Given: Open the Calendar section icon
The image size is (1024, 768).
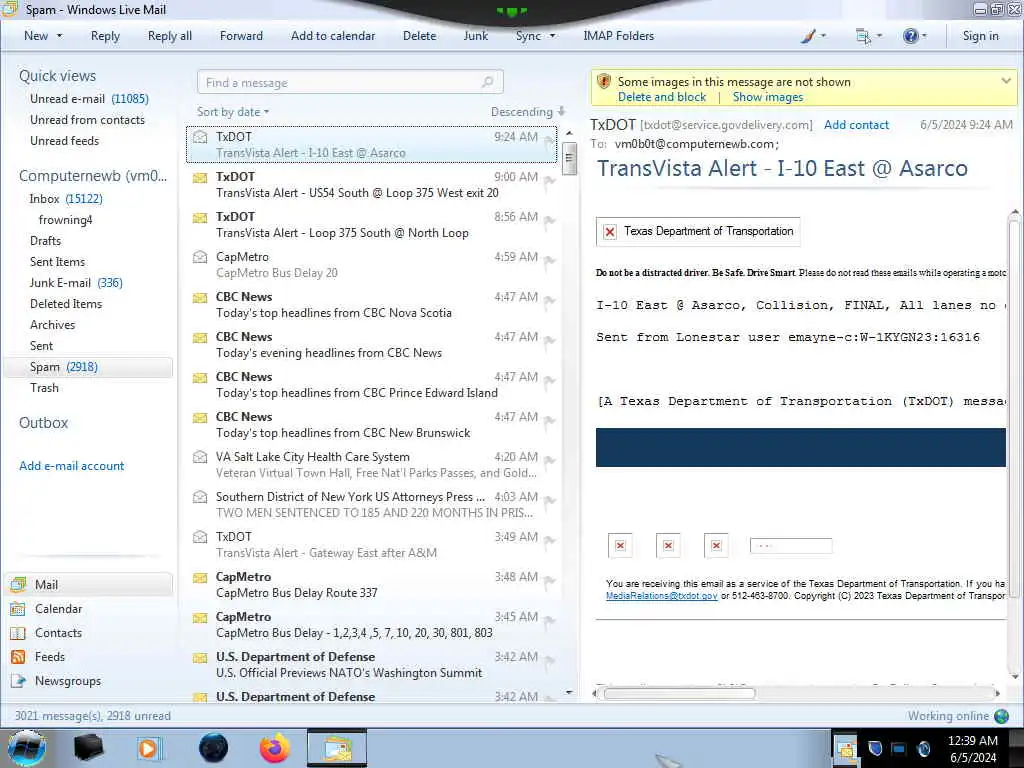Looking at the screenshot, I should pos(18,609).
